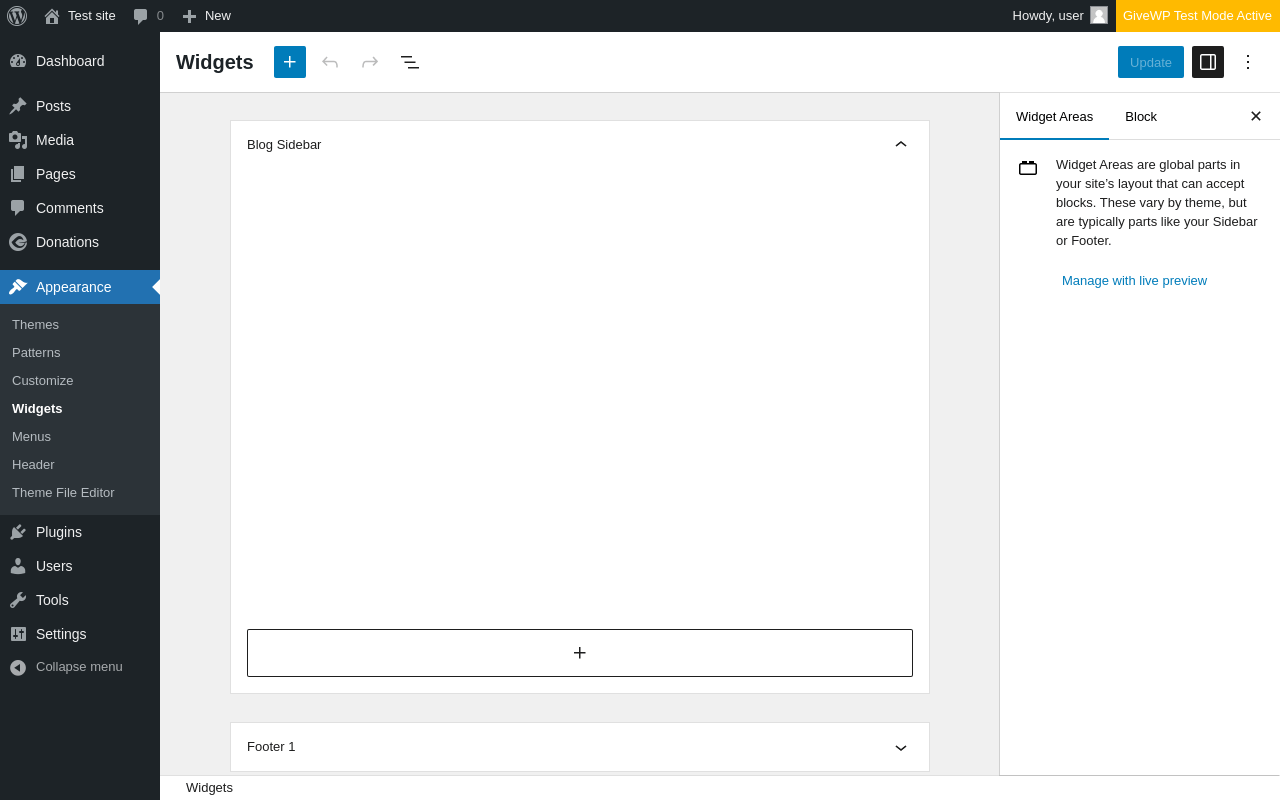This screenshot has height=800, width=1280.
Task: Expand the Footer 1 widget area
Action: 901,747
